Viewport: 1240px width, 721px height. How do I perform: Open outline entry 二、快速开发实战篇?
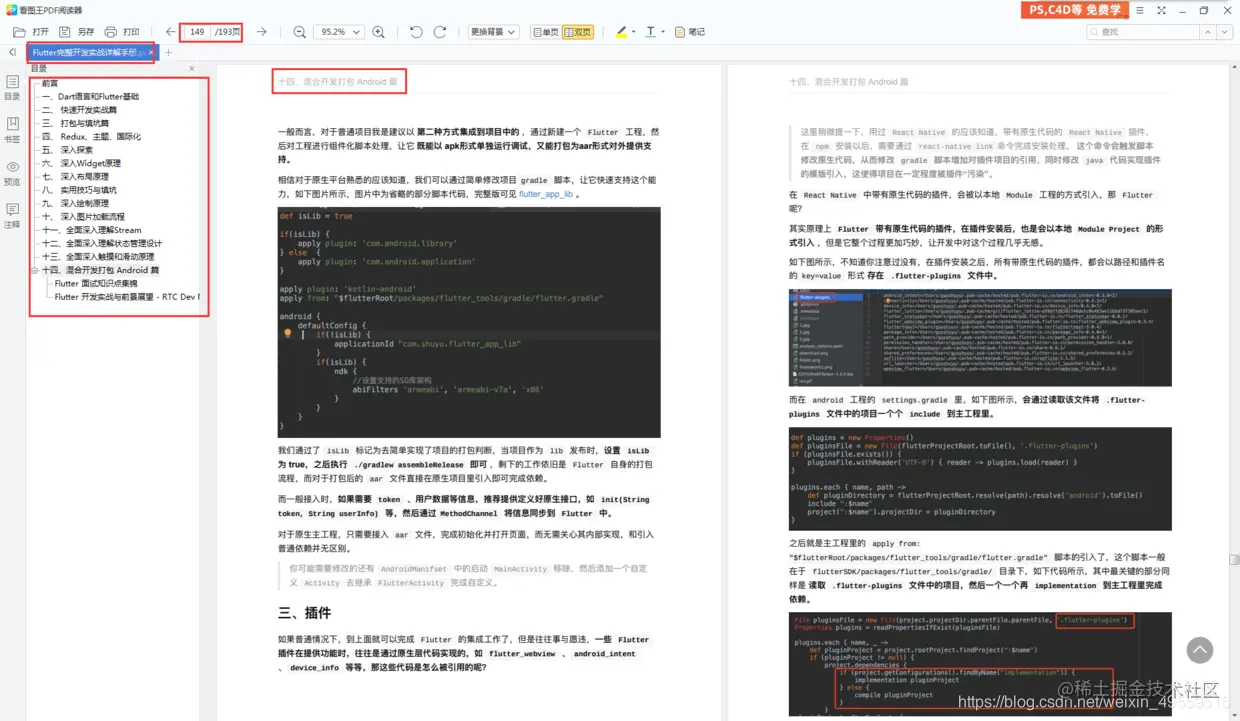click(79, 110)
